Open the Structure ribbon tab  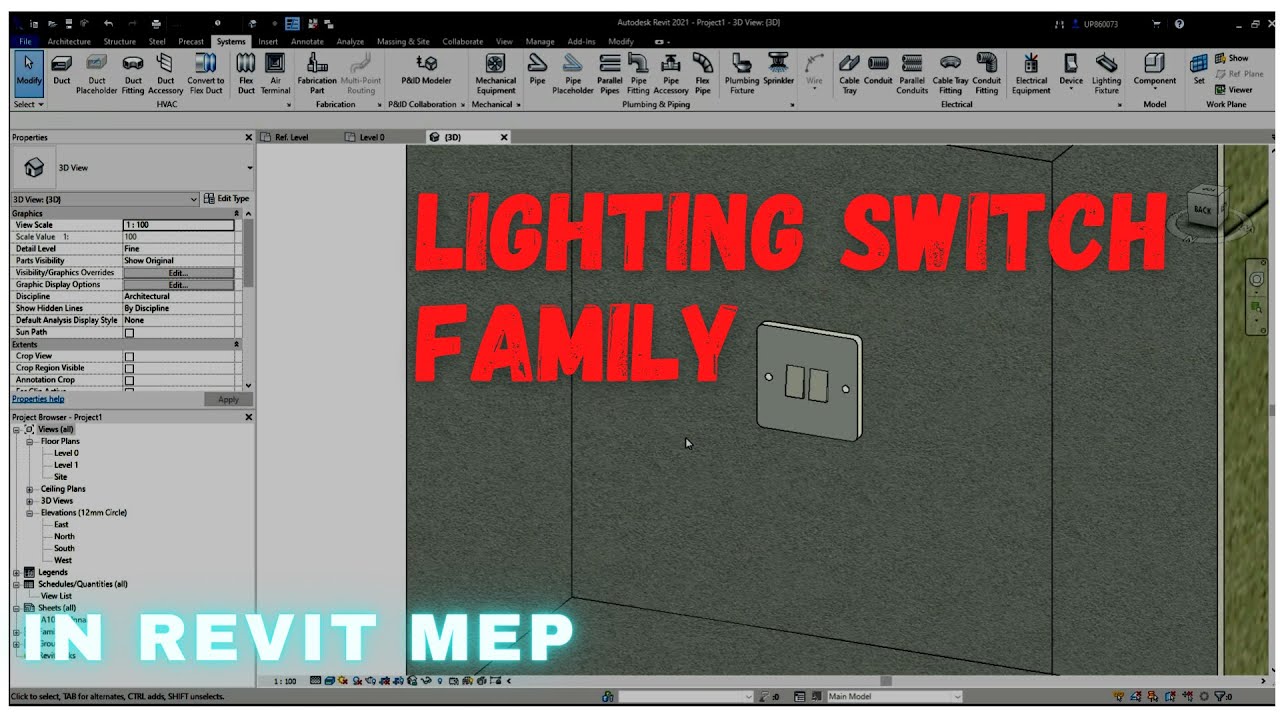pyautogui.click(x=119, y=42)
